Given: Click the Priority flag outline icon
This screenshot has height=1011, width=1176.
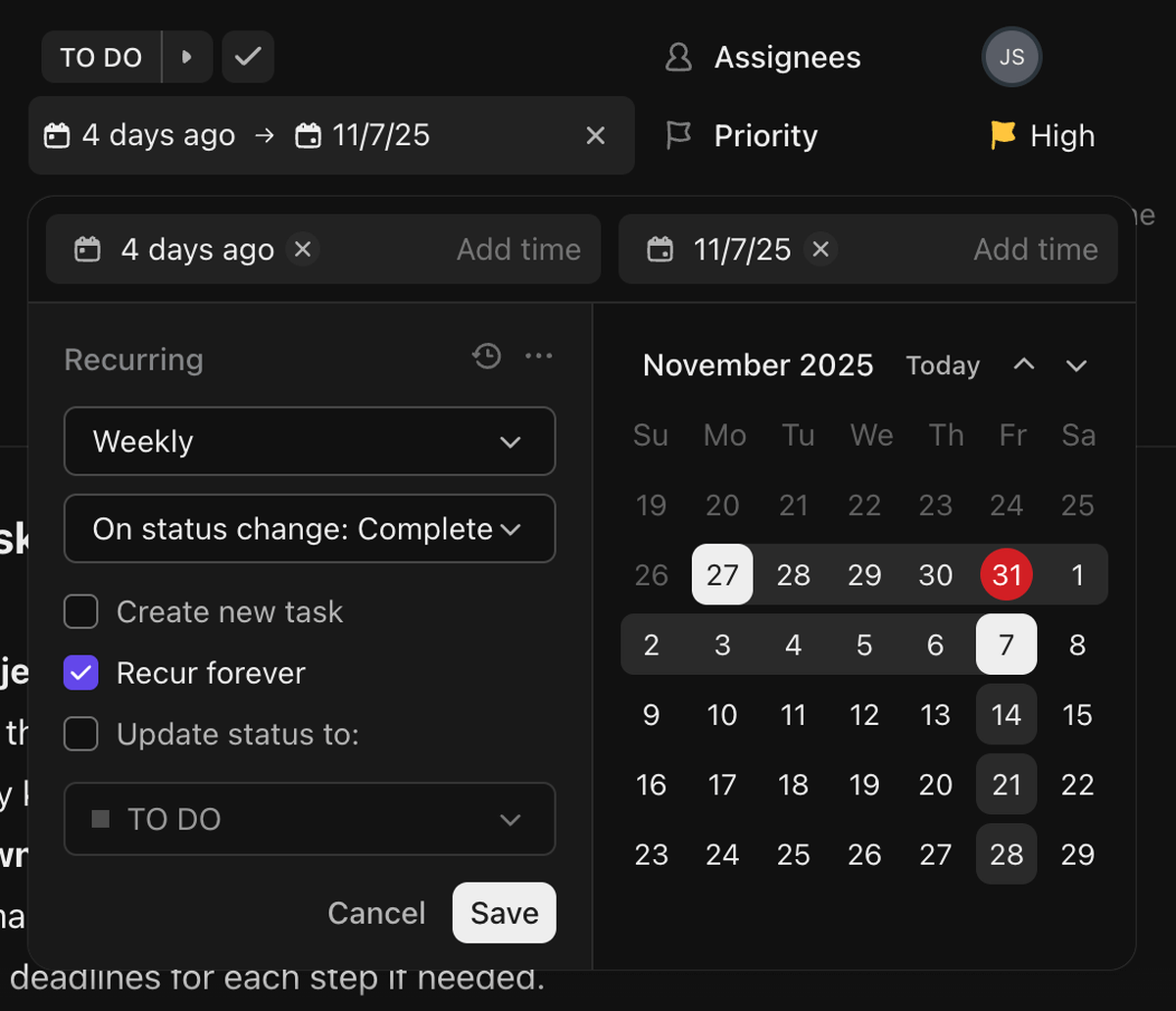Looking at the screenshot, I should pyautogui.click(x=678, y=135).
